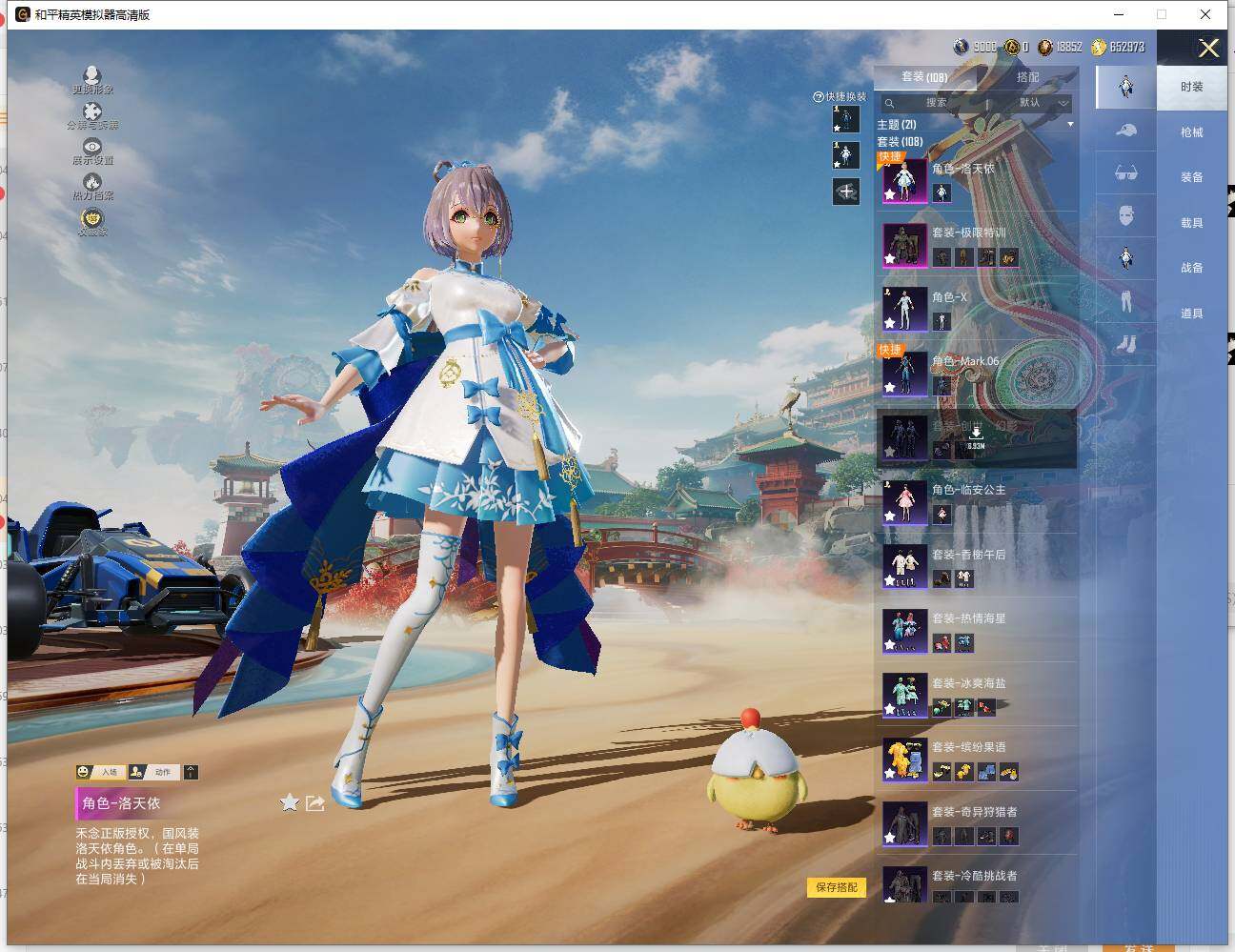Click the 套装-香榭午后 title text

pos(968,555)
